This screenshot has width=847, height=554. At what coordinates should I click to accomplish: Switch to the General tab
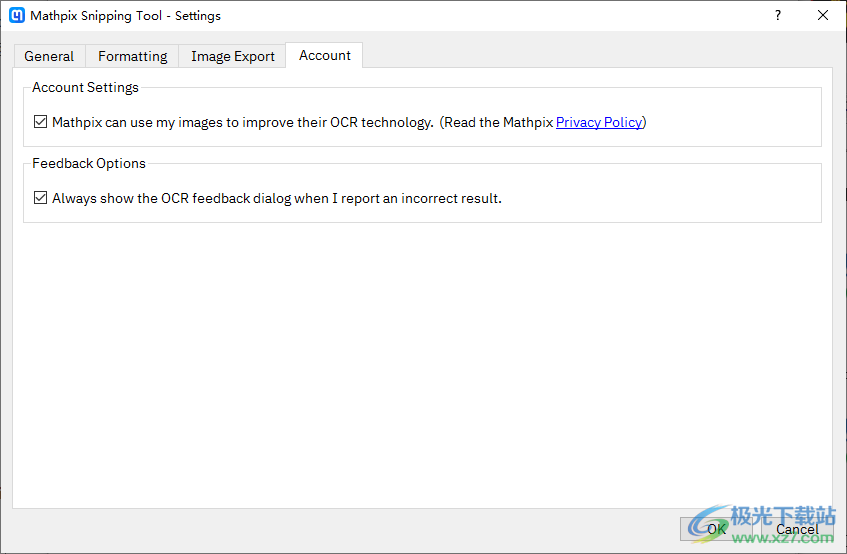(49, 56)
